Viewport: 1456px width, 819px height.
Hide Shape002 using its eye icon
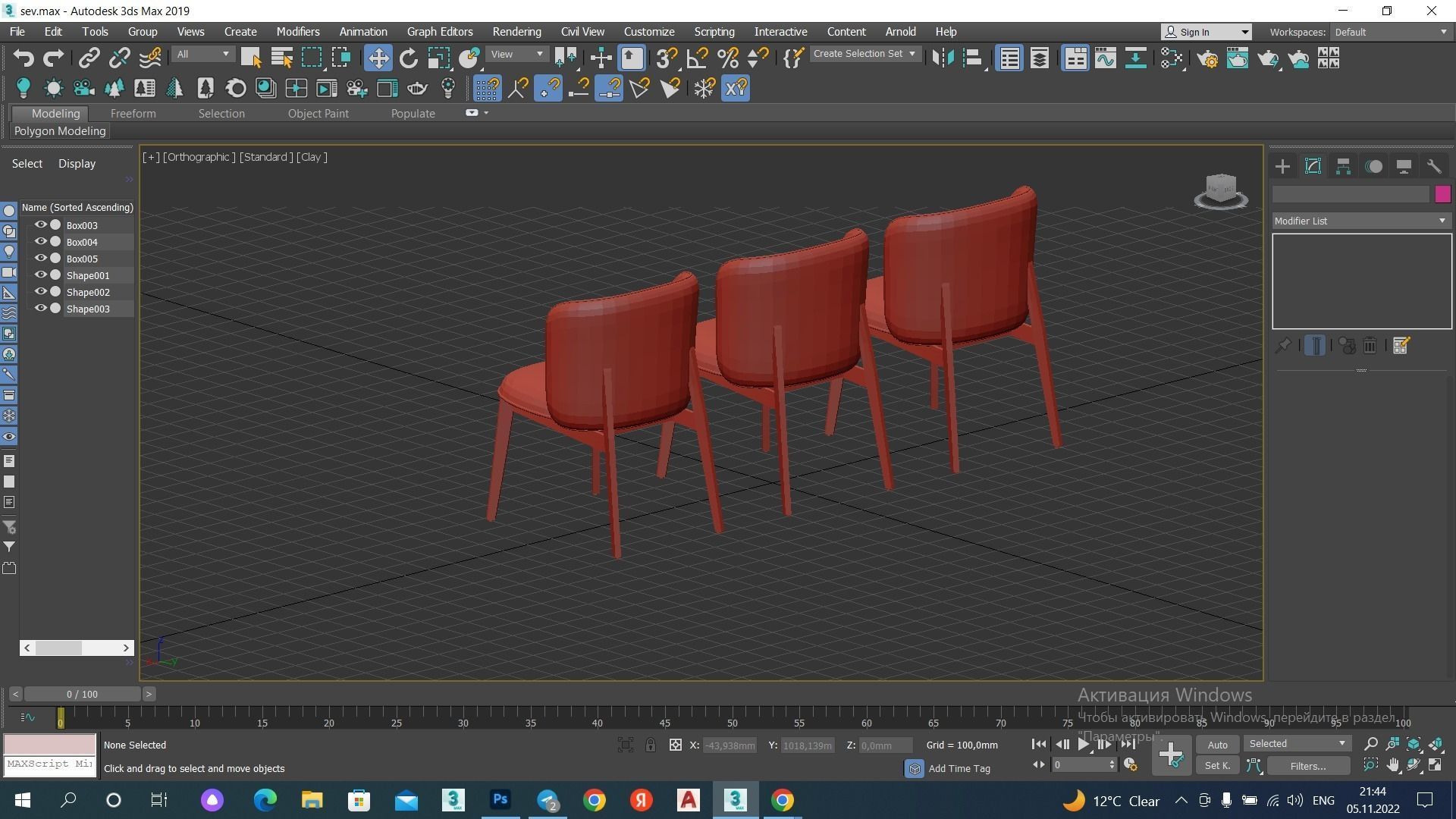pos(40,291)
